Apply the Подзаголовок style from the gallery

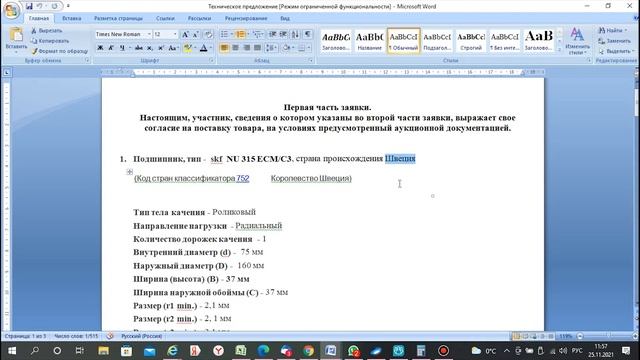[x=437, y=40]
